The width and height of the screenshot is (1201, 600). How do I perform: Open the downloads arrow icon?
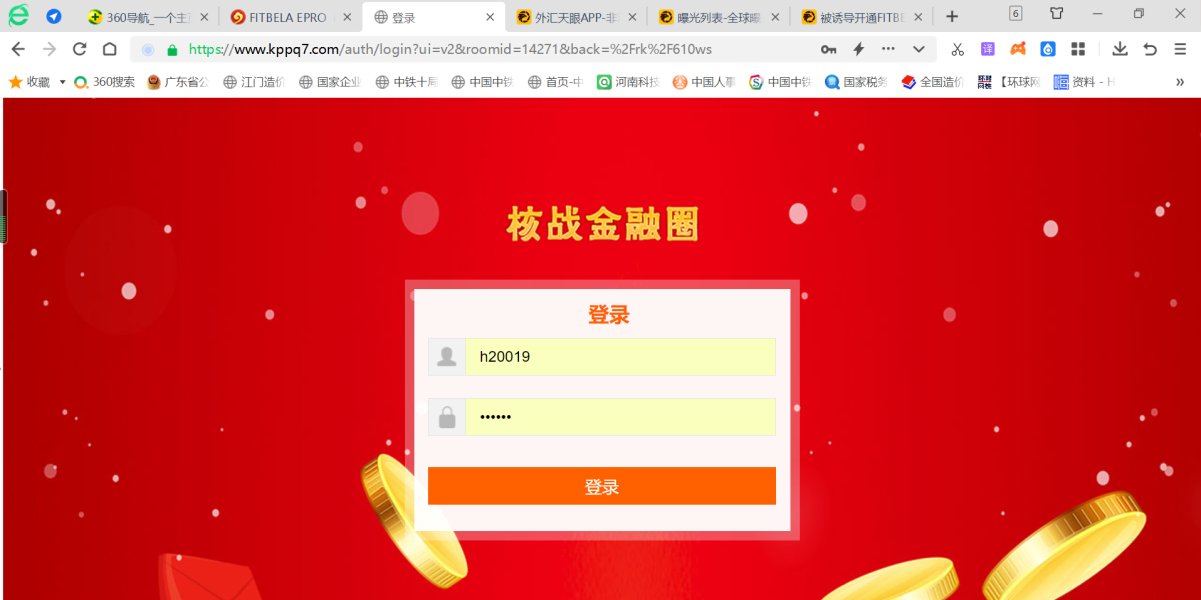(1120, 49)
